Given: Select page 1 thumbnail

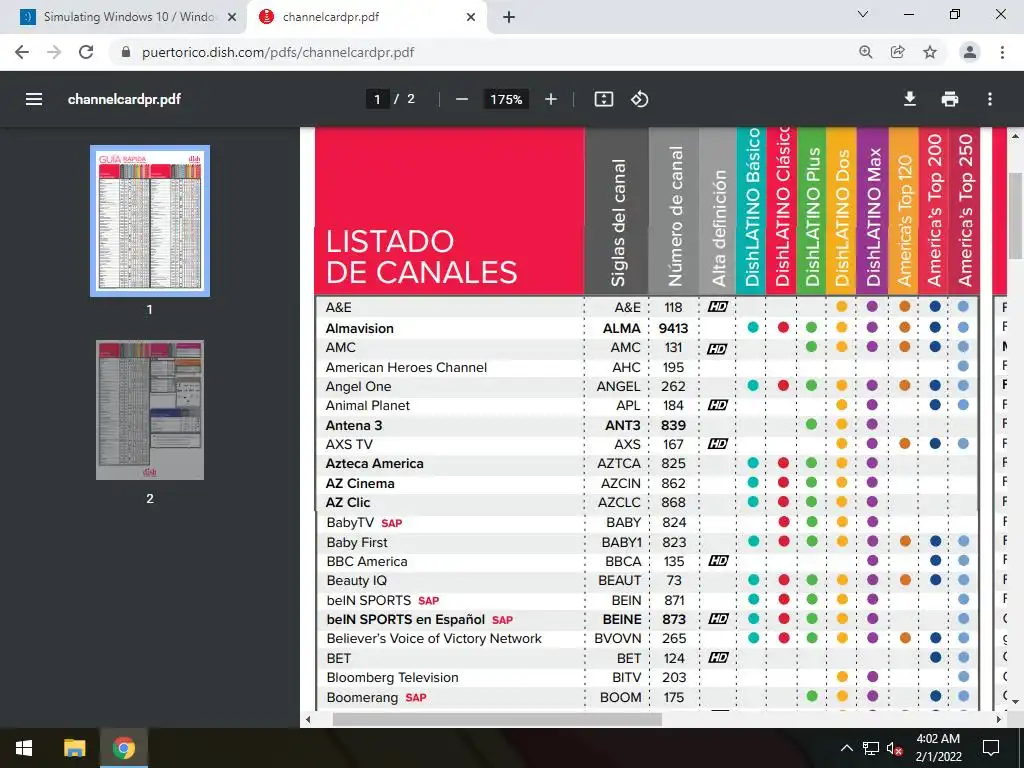Looking at the screenshot, I should [150, 221].
